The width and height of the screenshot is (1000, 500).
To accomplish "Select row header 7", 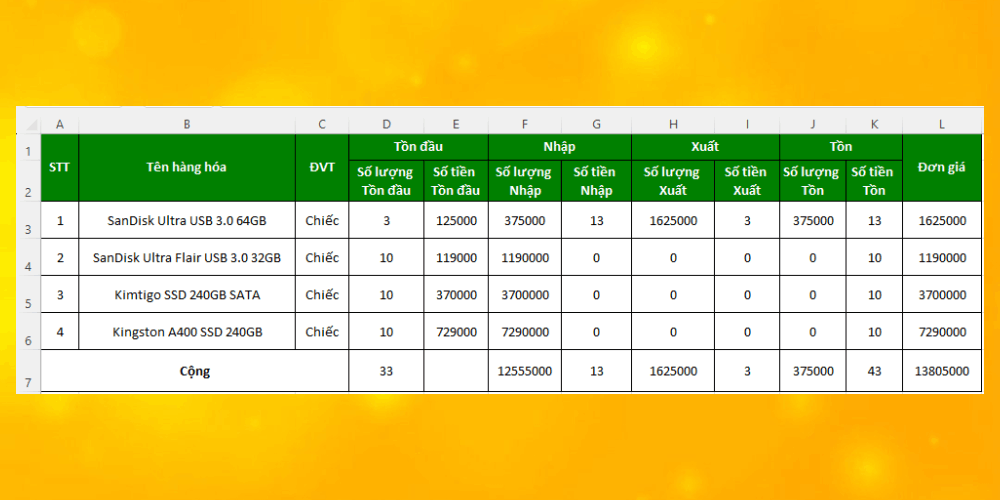I will (28, 371).
